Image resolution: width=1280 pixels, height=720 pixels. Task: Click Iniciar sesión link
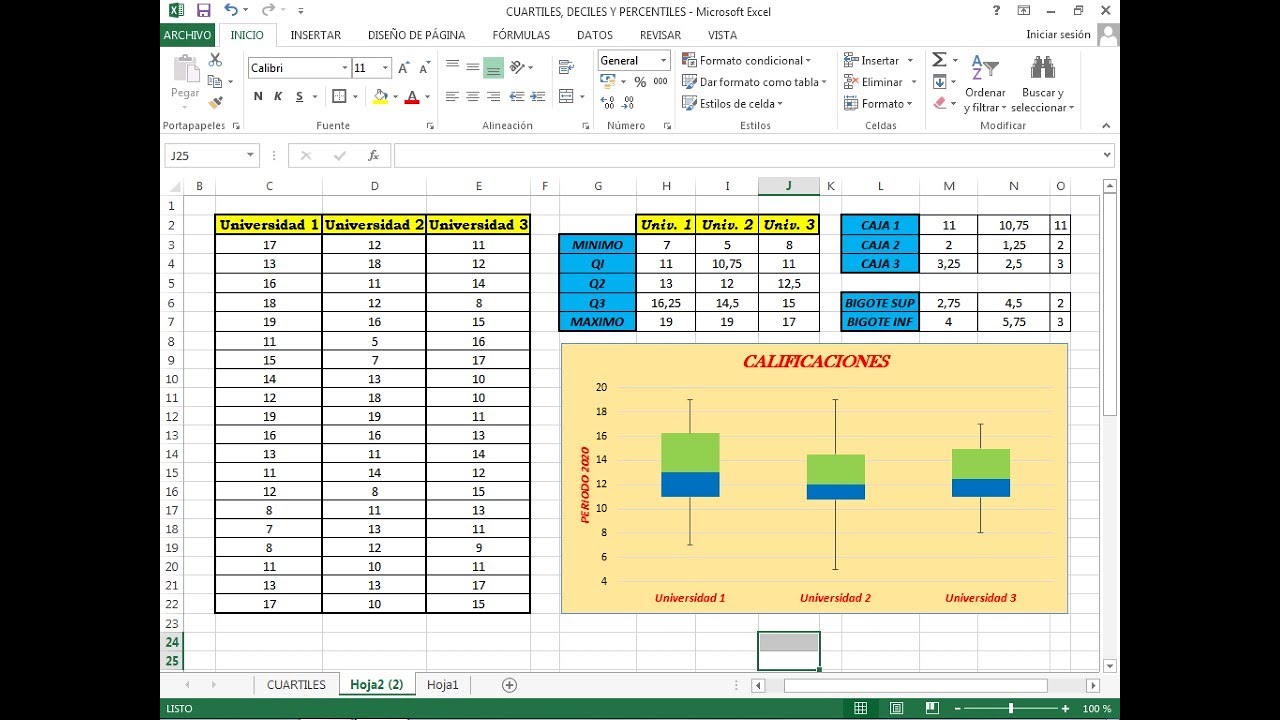(x=1058, y=35)
